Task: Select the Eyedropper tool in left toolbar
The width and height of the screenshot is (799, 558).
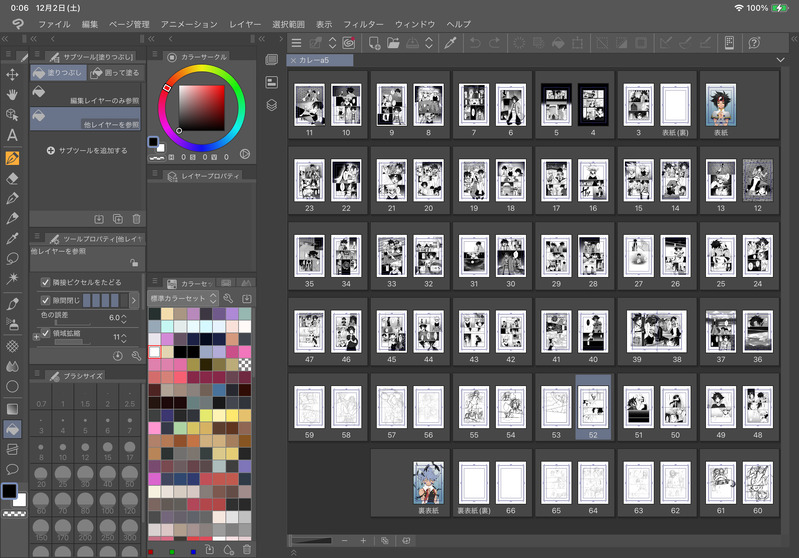Action: [12, 238]
